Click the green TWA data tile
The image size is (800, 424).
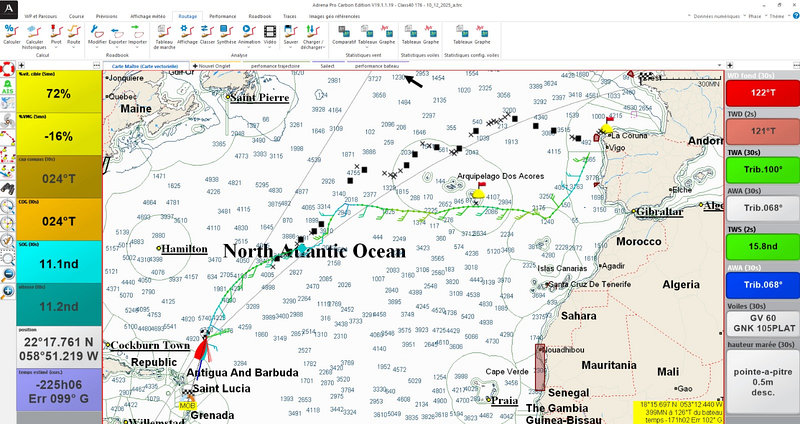[x=762, y=169]
